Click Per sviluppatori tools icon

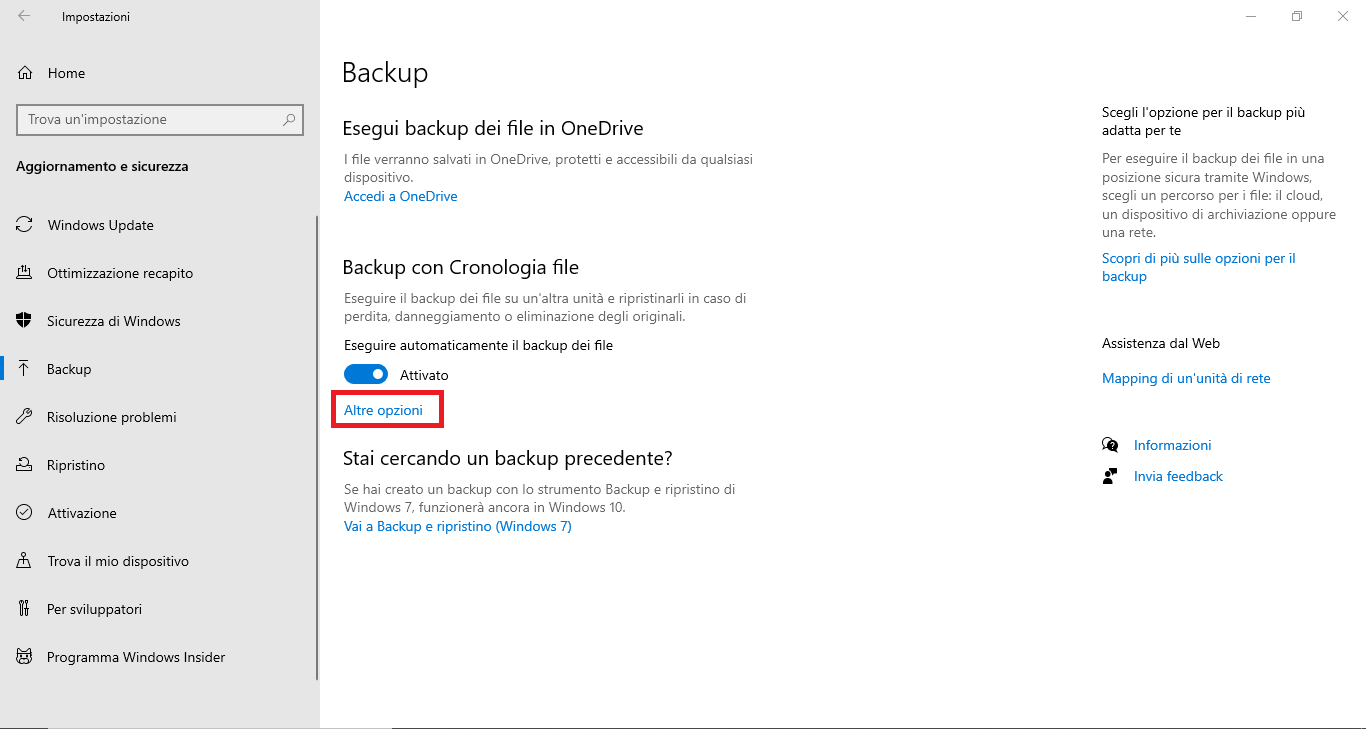click(x=25, y=609)
